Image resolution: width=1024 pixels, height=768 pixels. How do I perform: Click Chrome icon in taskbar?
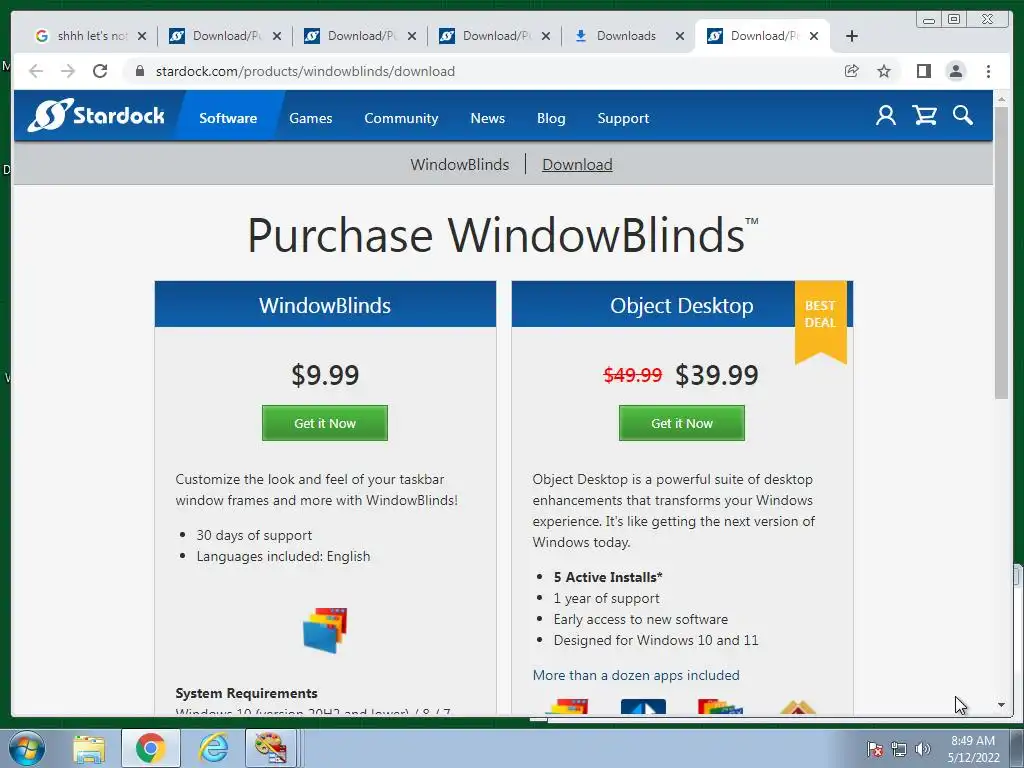point(150,748)
